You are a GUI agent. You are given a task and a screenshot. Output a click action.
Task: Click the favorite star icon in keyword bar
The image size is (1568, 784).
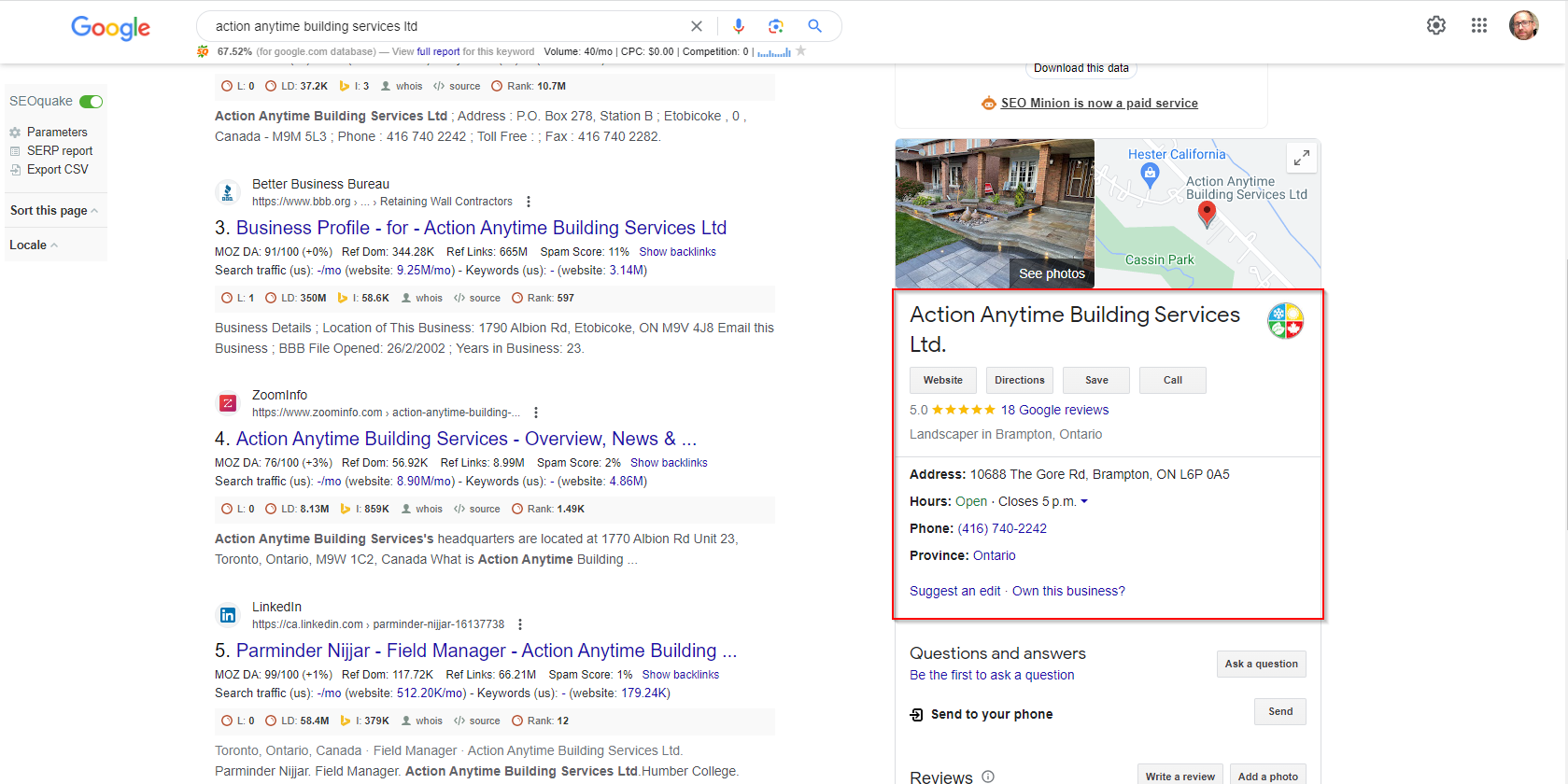click(800, 51)
